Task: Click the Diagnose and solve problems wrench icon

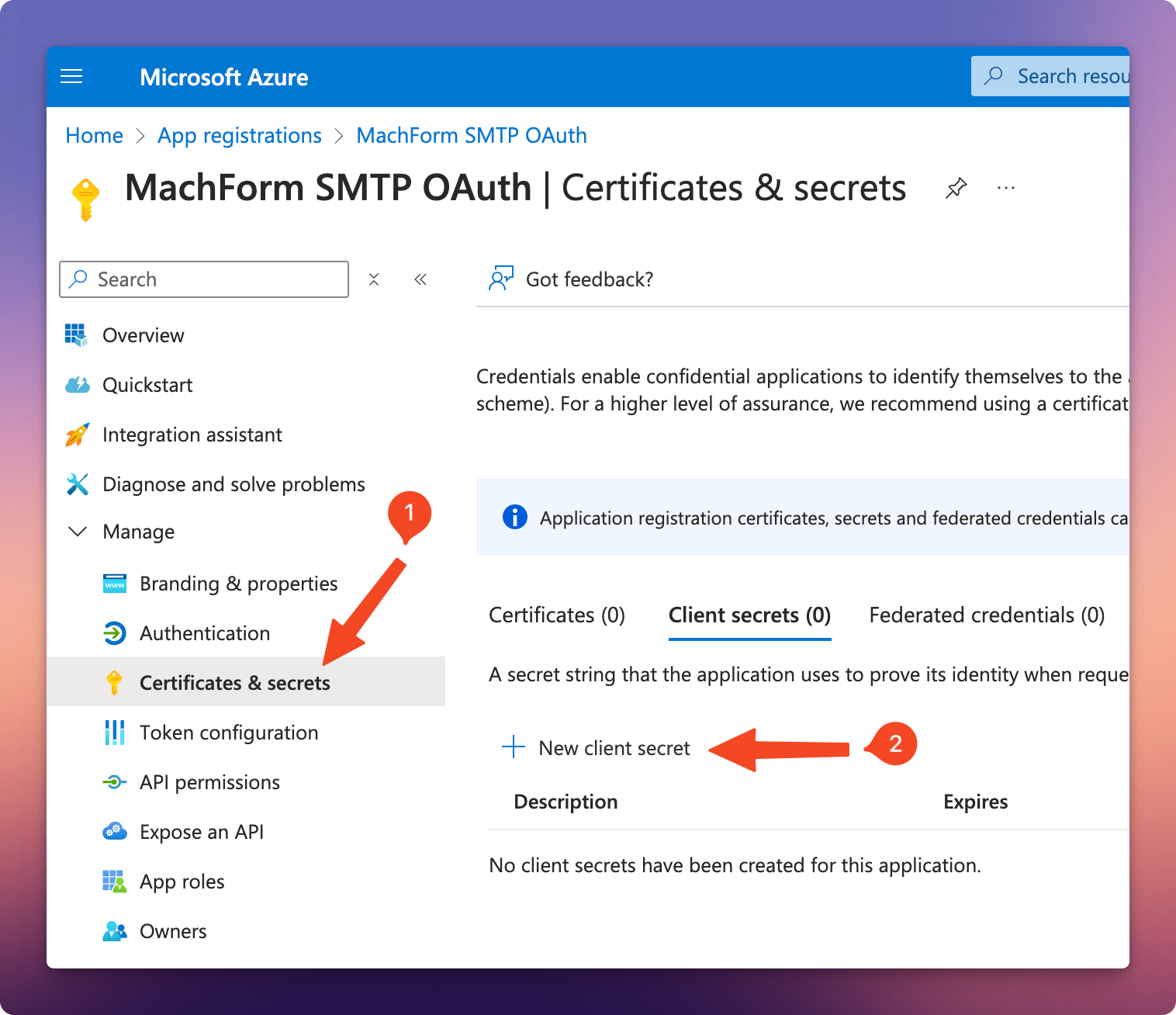Action: [x=77, y=484]
